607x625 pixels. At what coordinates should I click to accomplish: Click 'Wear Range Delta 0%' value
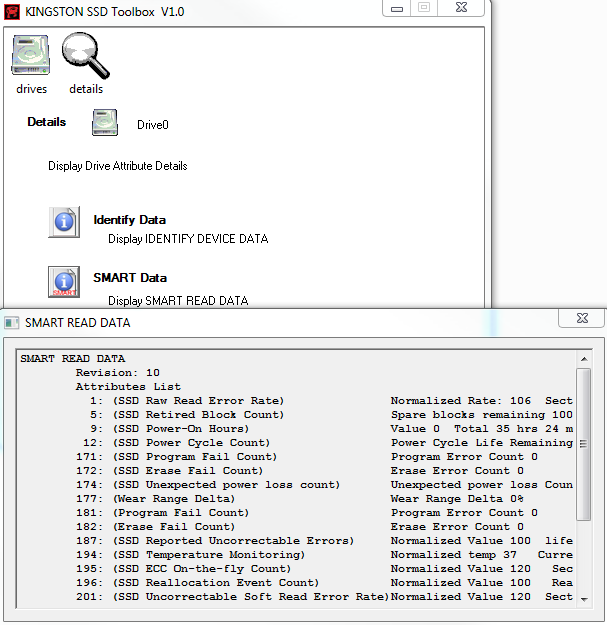457,499
